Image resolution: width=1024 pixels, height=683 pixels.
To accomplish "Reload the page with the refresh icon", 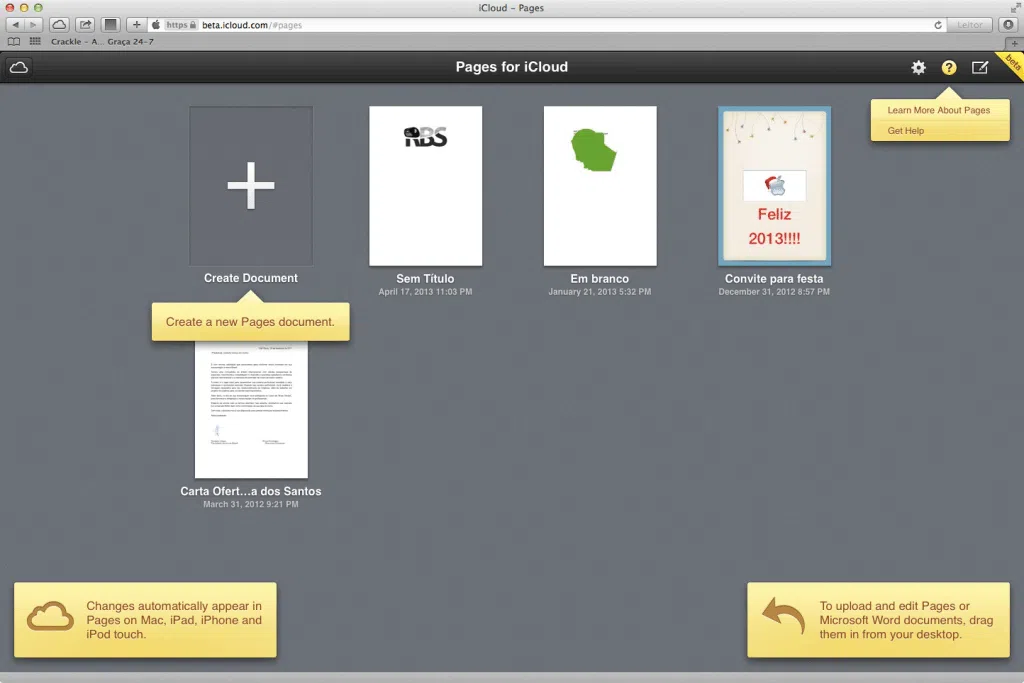I will pyautogui.click(x=937, y=24).
